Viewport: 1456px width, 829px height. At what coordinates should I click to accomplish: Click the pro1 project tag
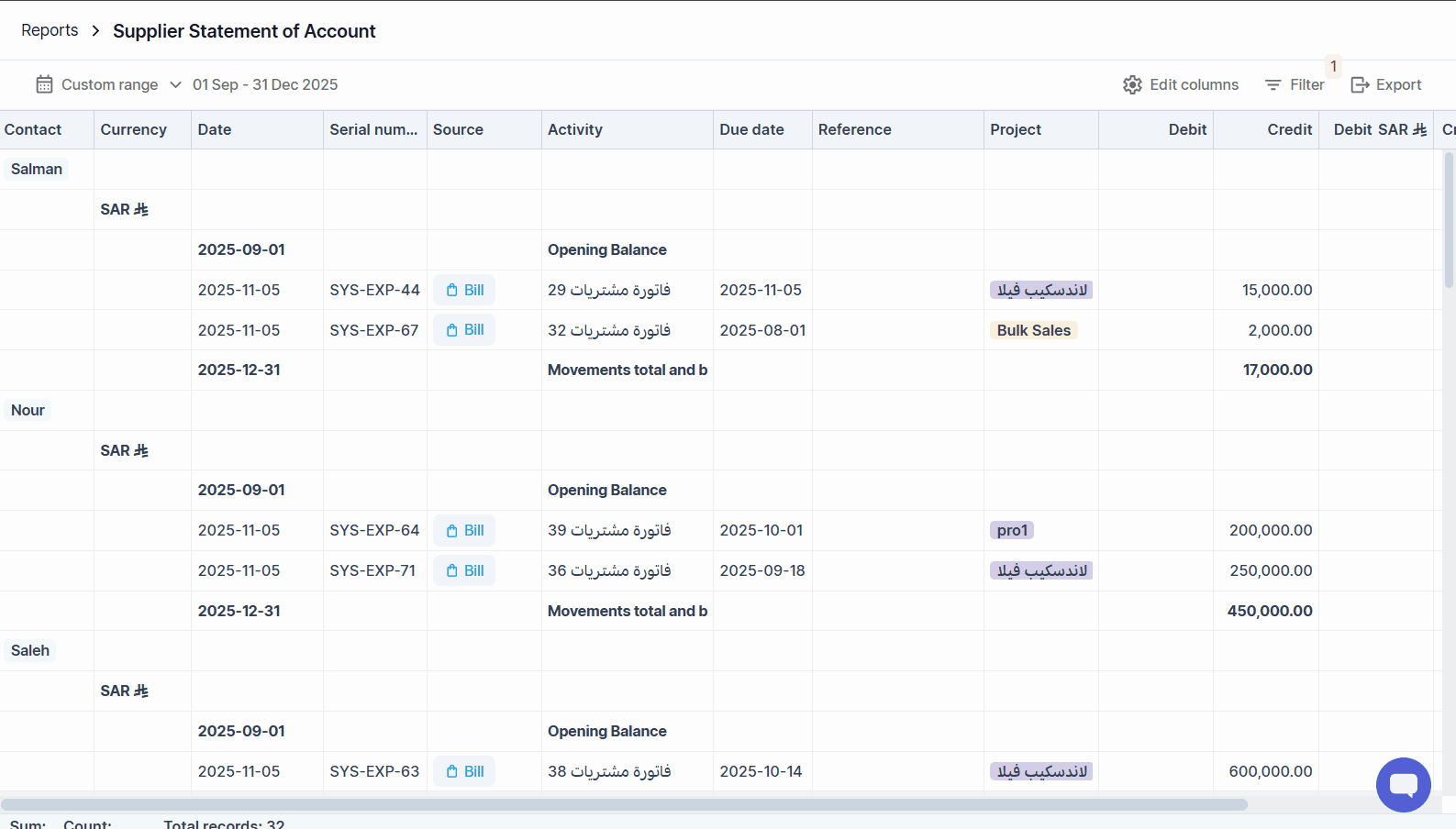click(1012, 530)
